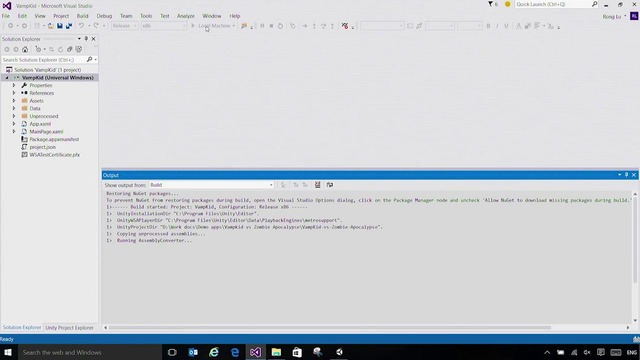
Task: Open the Window menu
Action: (212, 16)
